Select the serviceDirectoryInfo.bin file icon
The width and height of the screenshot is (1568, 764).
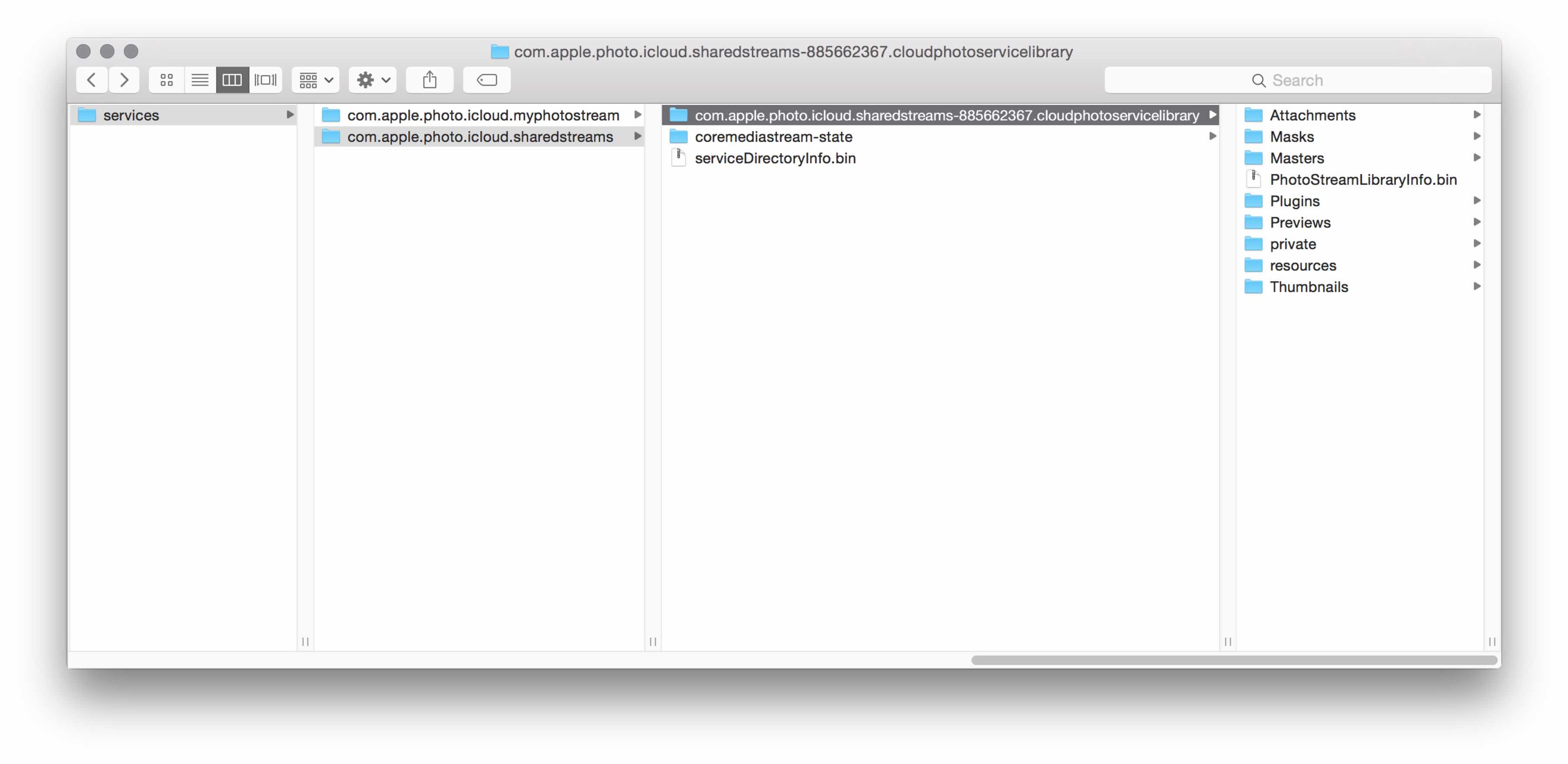tap(678, 158)
